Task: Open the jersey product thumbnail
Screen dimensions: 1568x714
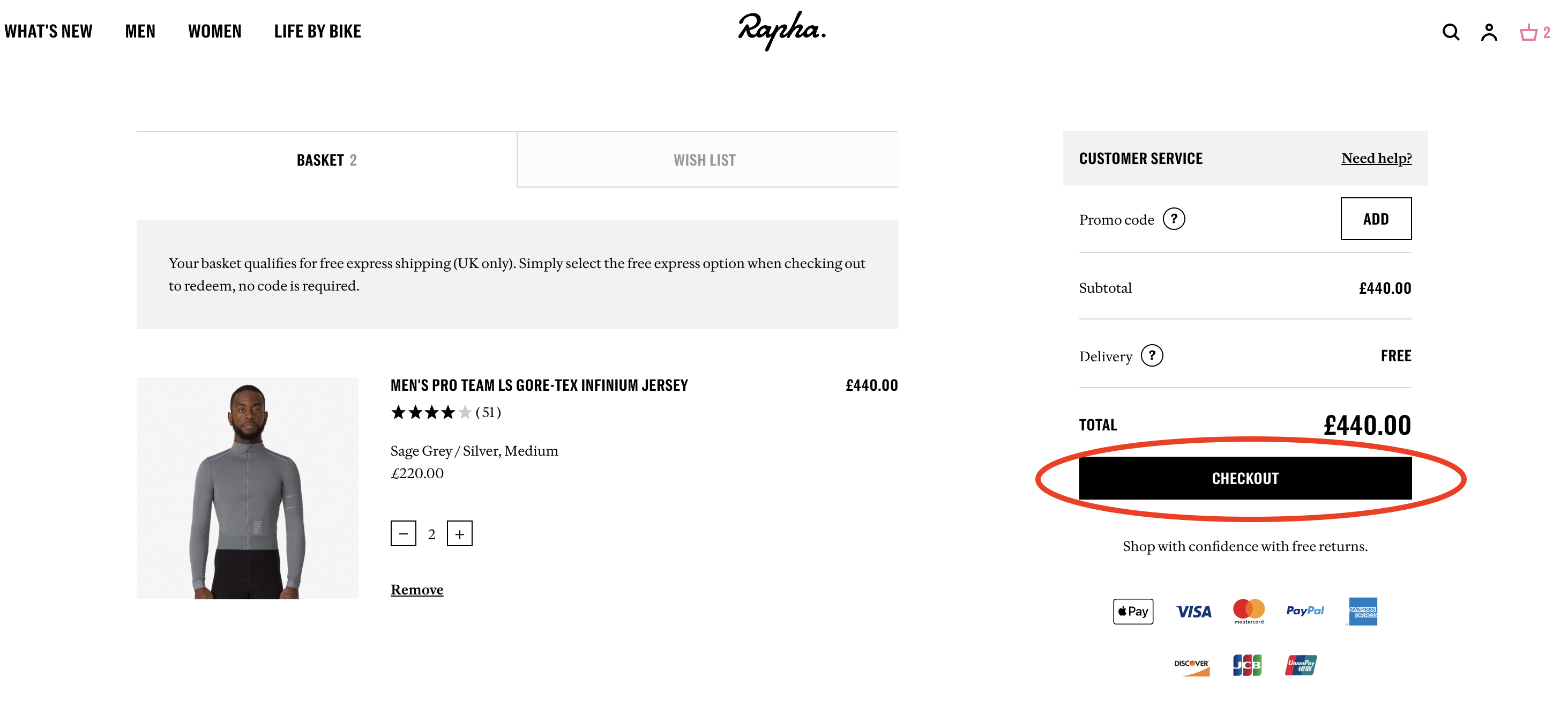Action: click(247, 488)
